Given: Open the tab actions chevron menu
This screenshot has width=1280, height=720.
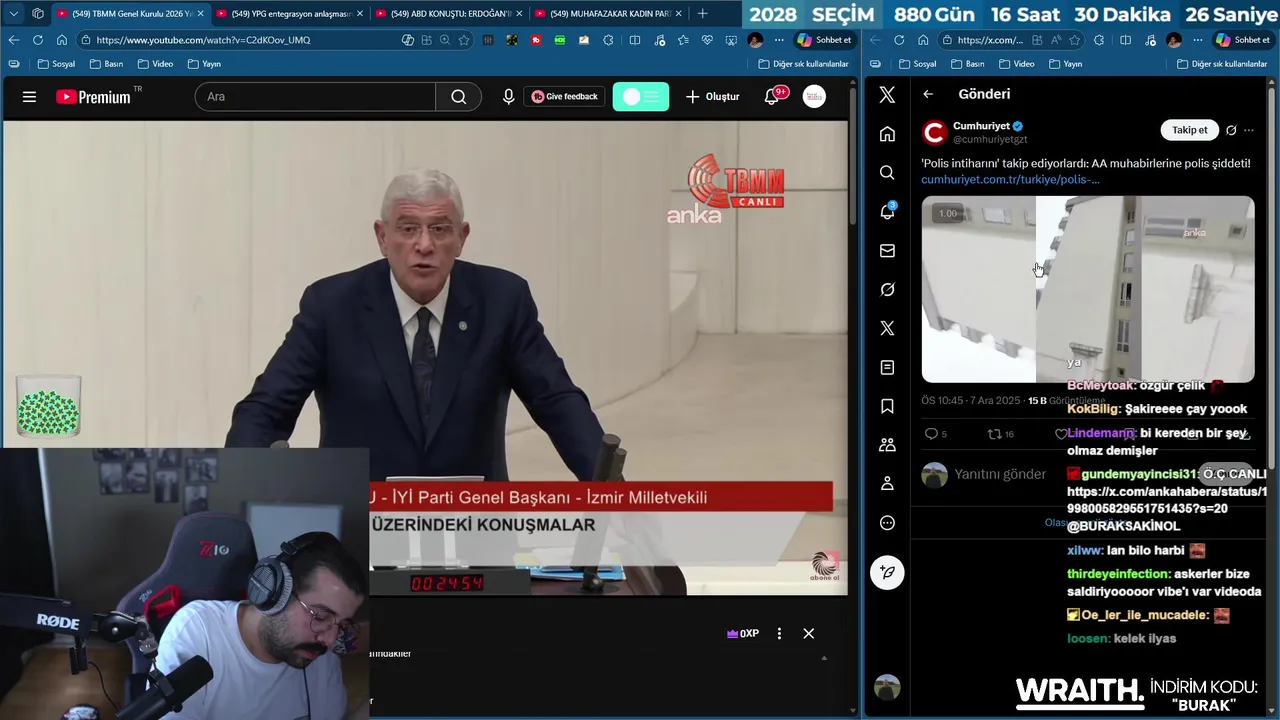Looking at the screenshot, I should [x=13, y=13].
